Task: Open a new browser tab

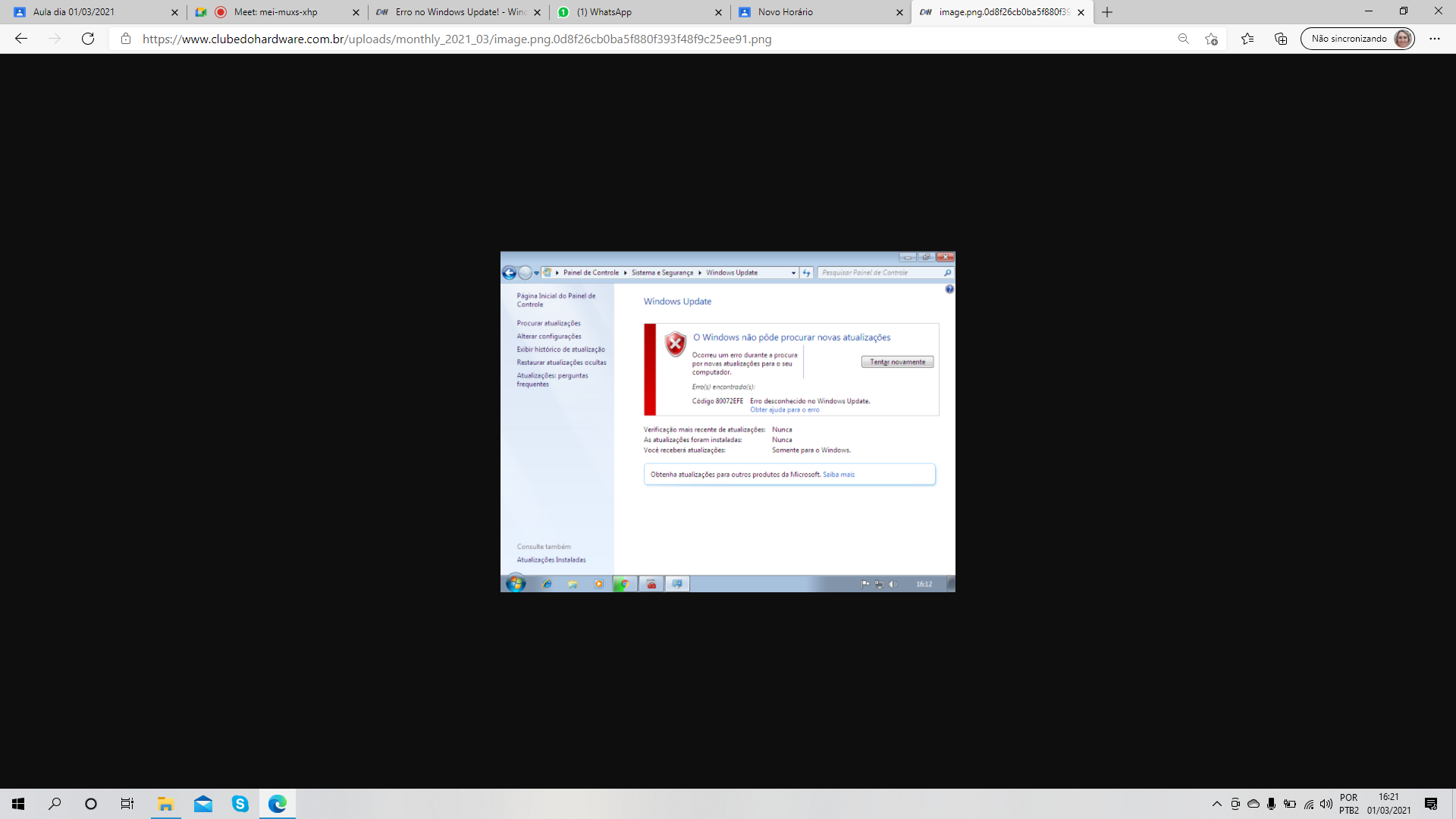Action: coord(1107,12)
